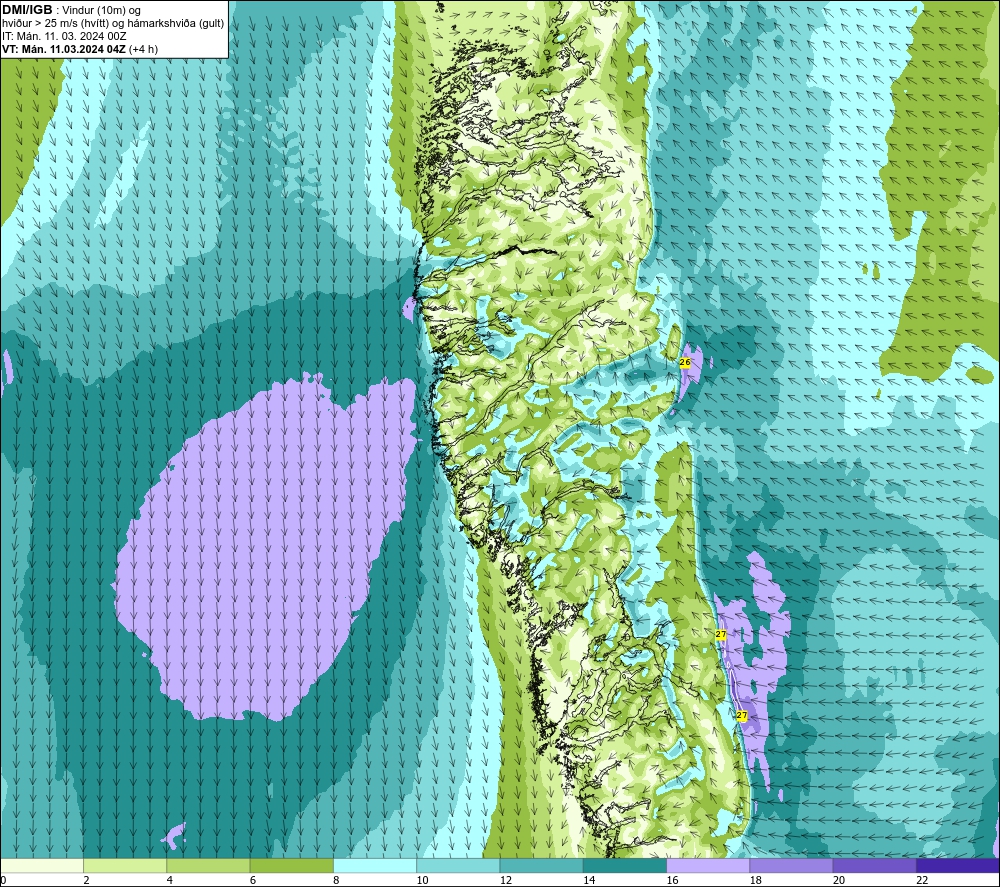1000x887 pixels.
Task: Click the 0–2 m/s pale yellow legend swatch
Action: click(x=41, y=865)
